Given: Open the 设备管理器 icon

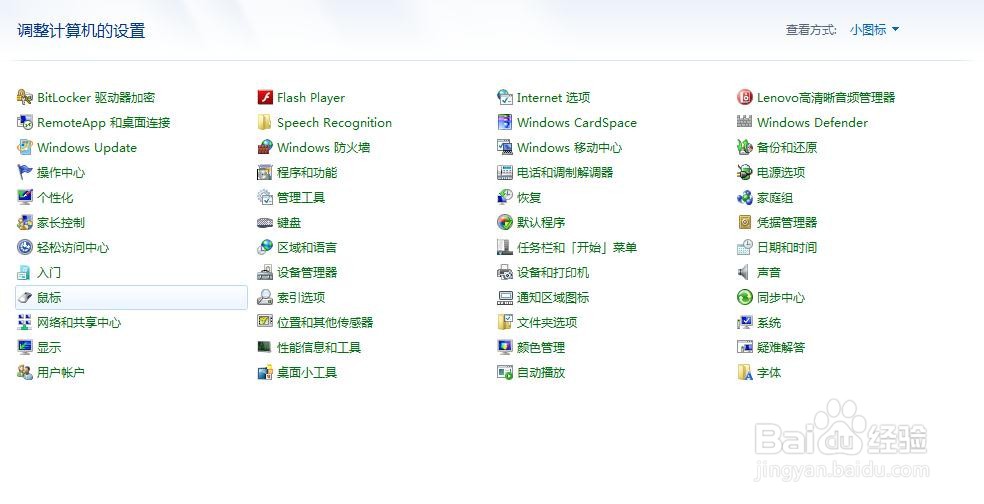Looking at the screenshot, I should pyautogui.click(x=265, y=272).
